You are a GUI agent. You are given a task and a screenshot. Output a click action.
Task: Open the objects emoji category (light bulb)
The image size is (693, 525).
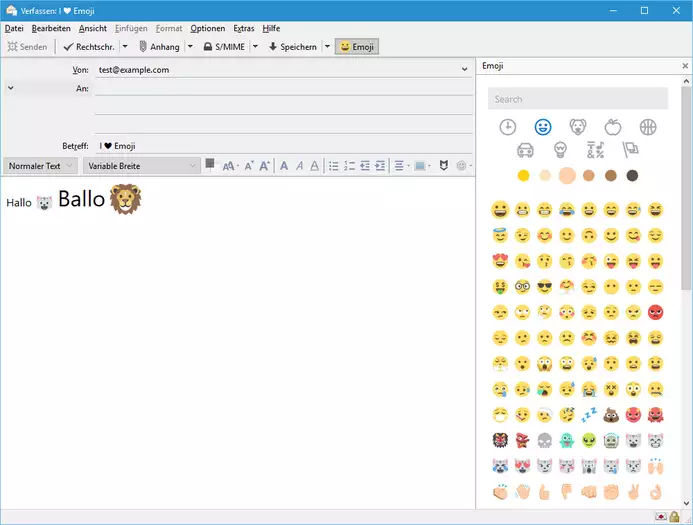point(560,150)
